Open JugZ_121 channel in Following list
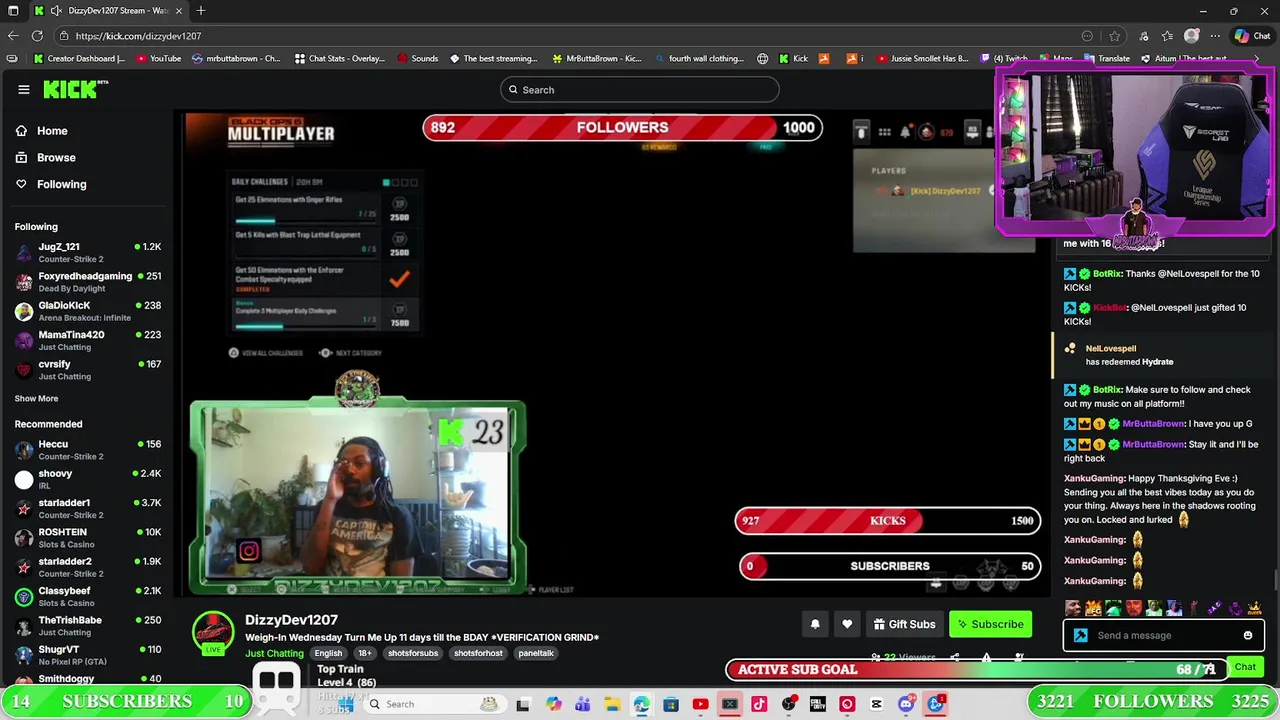1280x720 pixels. point(87,252)
